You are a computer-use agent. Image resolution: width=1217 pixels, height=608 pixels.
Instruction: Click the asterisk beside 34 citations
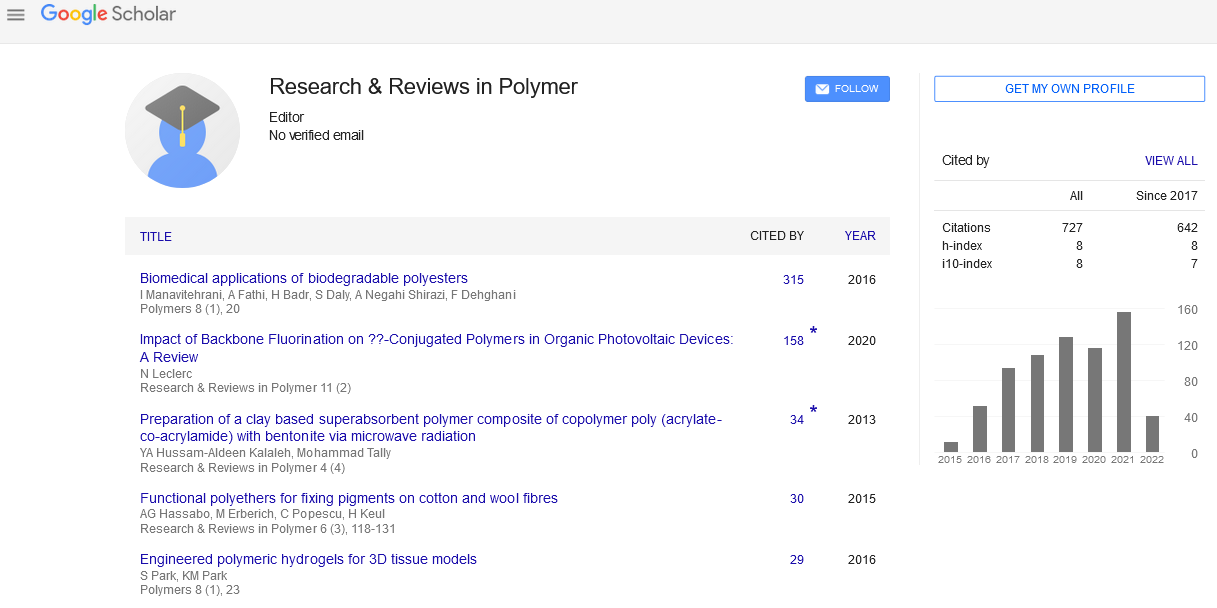[813, 411]
